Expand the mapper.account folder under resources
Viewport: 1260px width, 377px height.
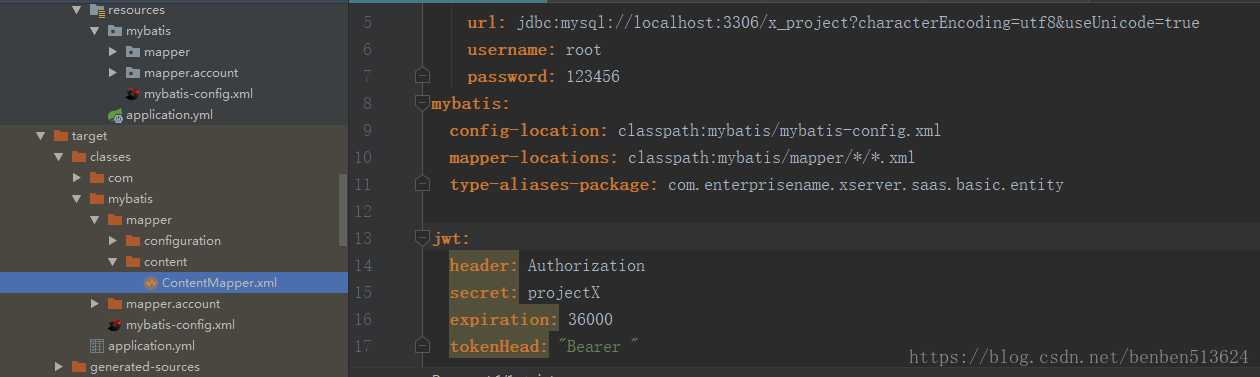click(x=113, y=73)
